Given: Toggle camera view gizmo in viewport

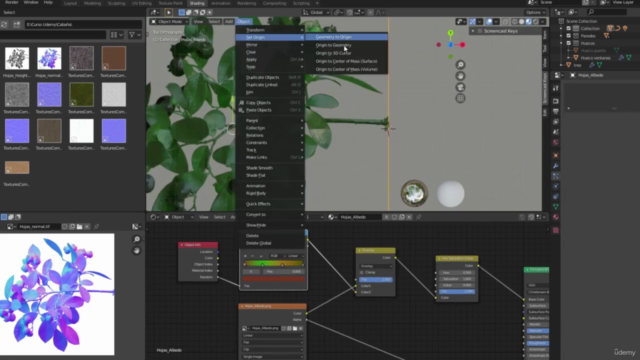Looking at the screenshot, I should pos(460,87).
